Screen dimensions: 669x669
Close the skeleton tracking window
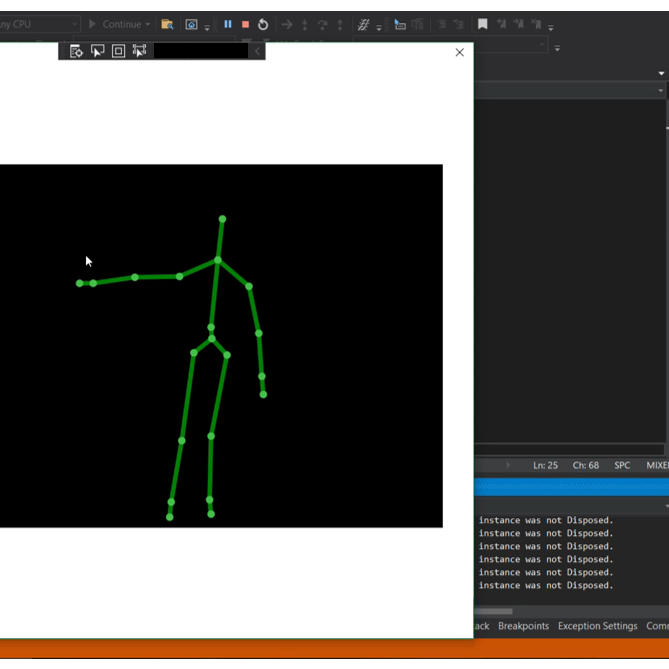[459, 52]
